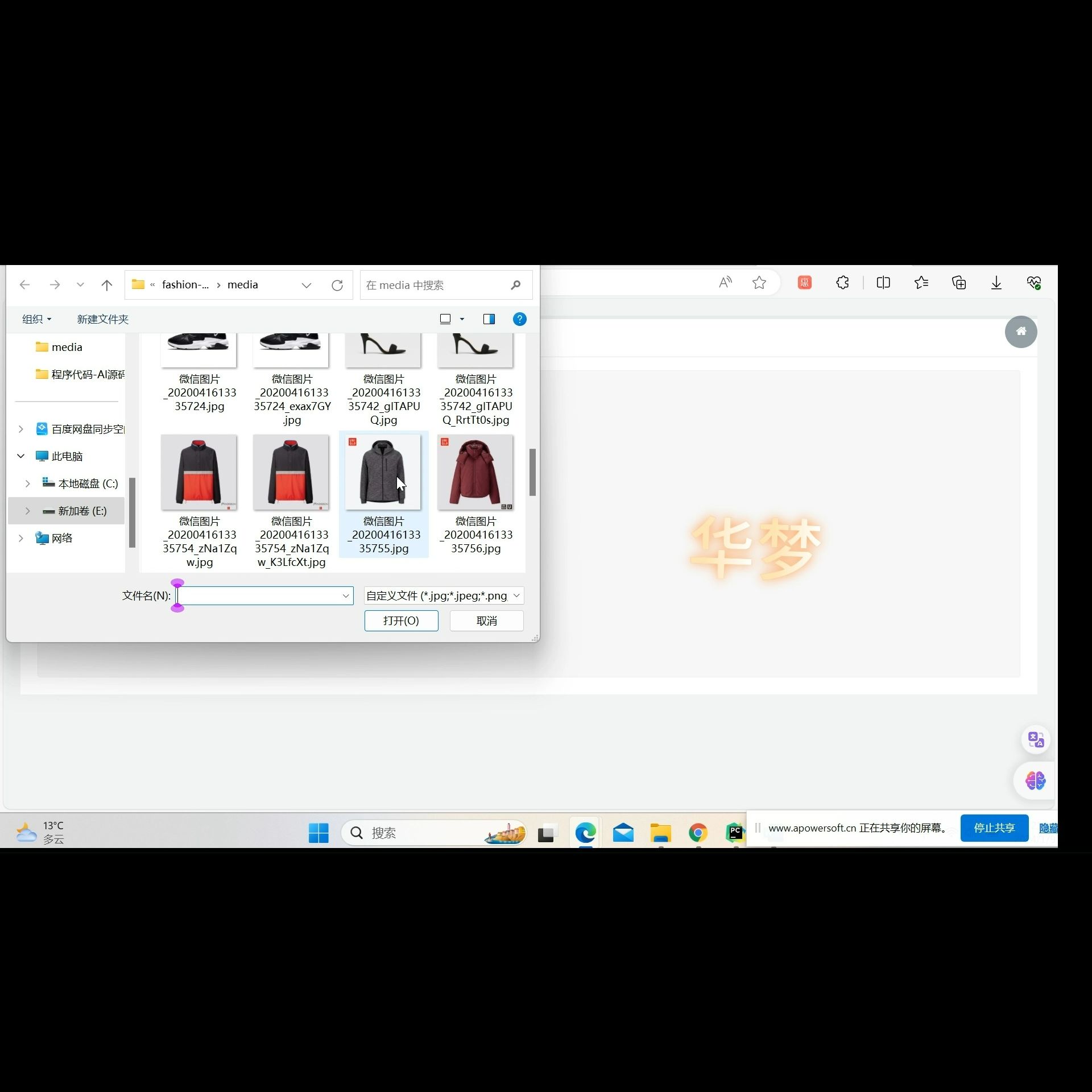Screen dimensions: 1092x1092
Task: Open the view mode options dropdown arrow
Action: click(x=462, y=319)
